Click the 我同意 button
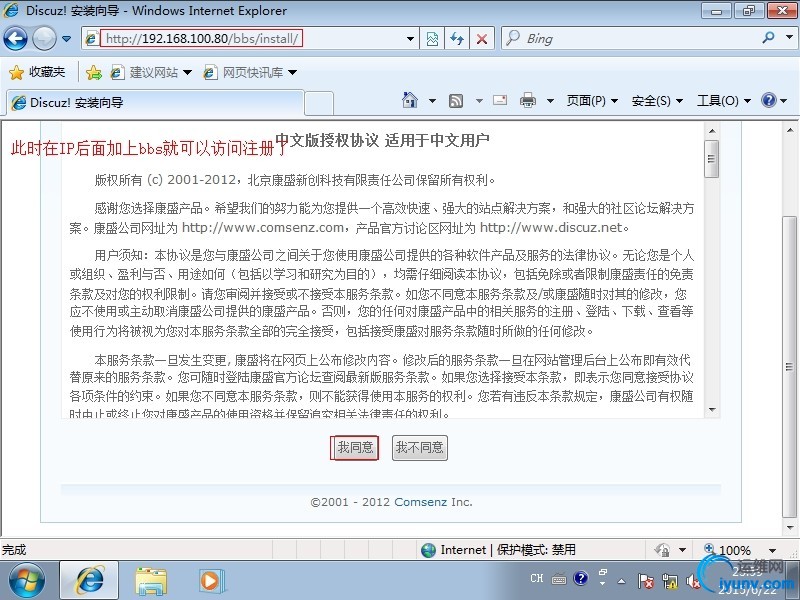This screenshot has width=800, height=600. click(x=355, y=448)
